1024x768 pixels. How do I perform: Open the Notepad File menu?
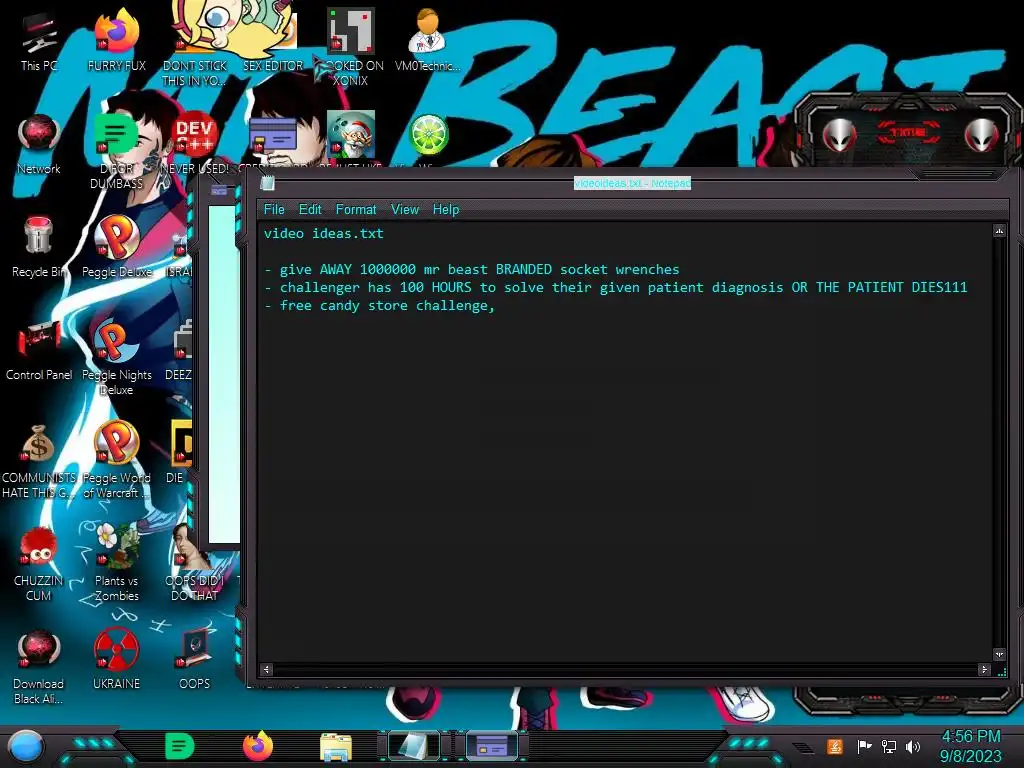274,210
